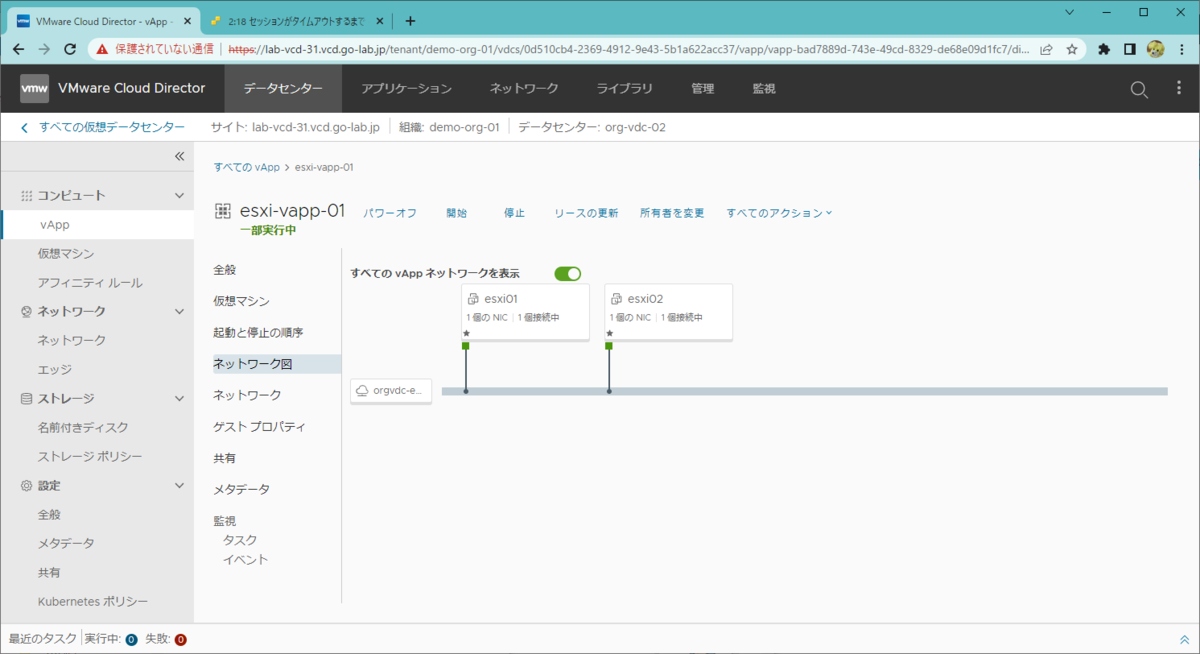
Task: Open the 全般 vApp detail section
Action: click(x=225, y=270)
